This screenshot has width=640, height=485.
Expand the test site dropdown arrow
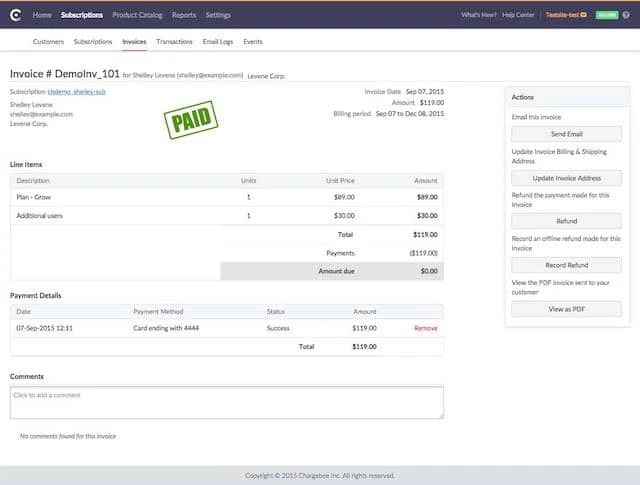pos(584,15)
